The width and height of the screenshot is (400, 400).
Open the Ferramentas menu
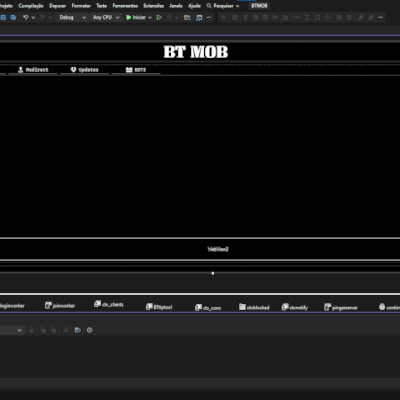pyautogui.click(x=125, y=6)
